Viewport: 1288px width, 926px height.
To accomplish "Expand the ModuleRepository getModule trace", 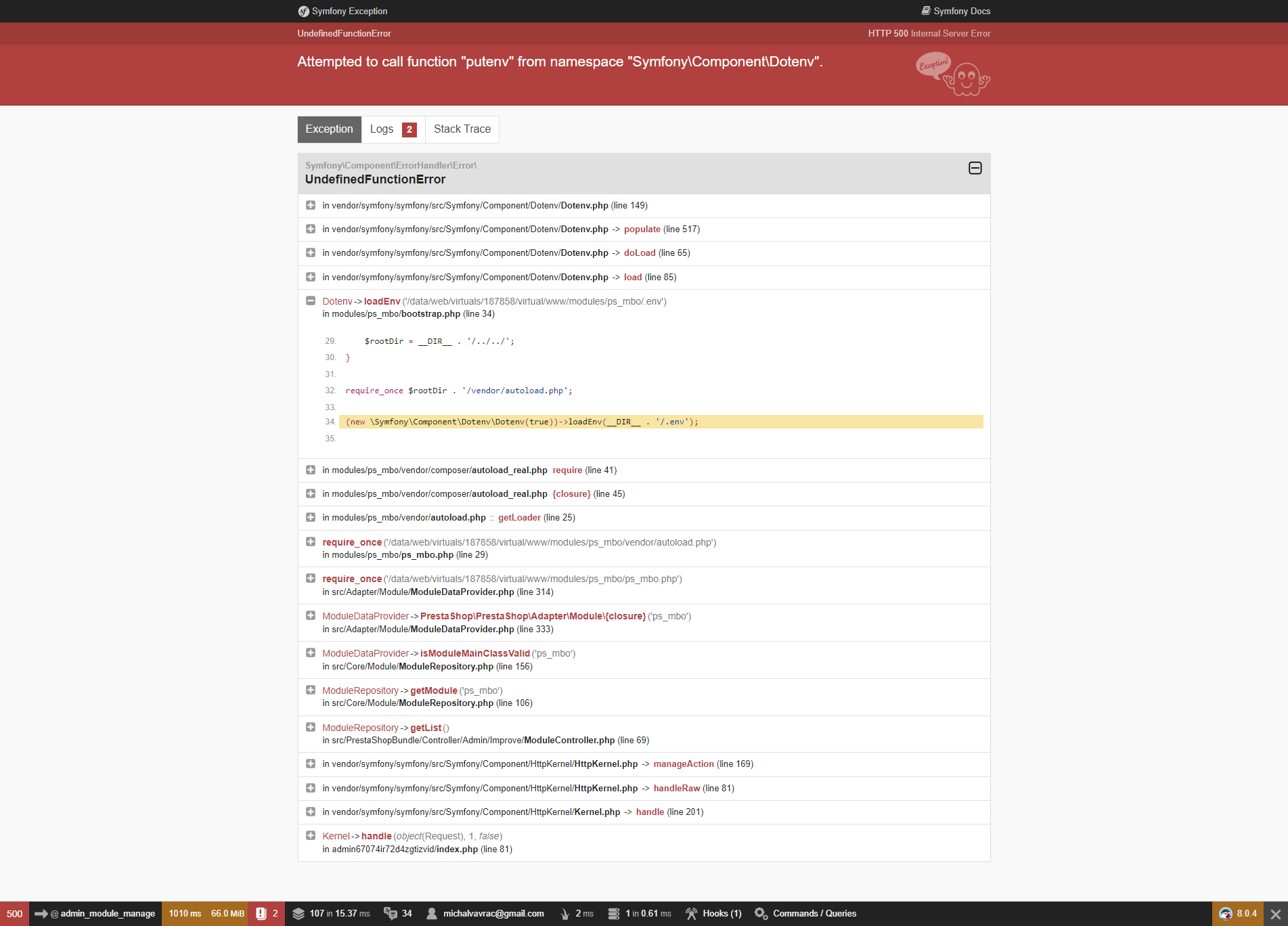I will [x=311, y=690].
